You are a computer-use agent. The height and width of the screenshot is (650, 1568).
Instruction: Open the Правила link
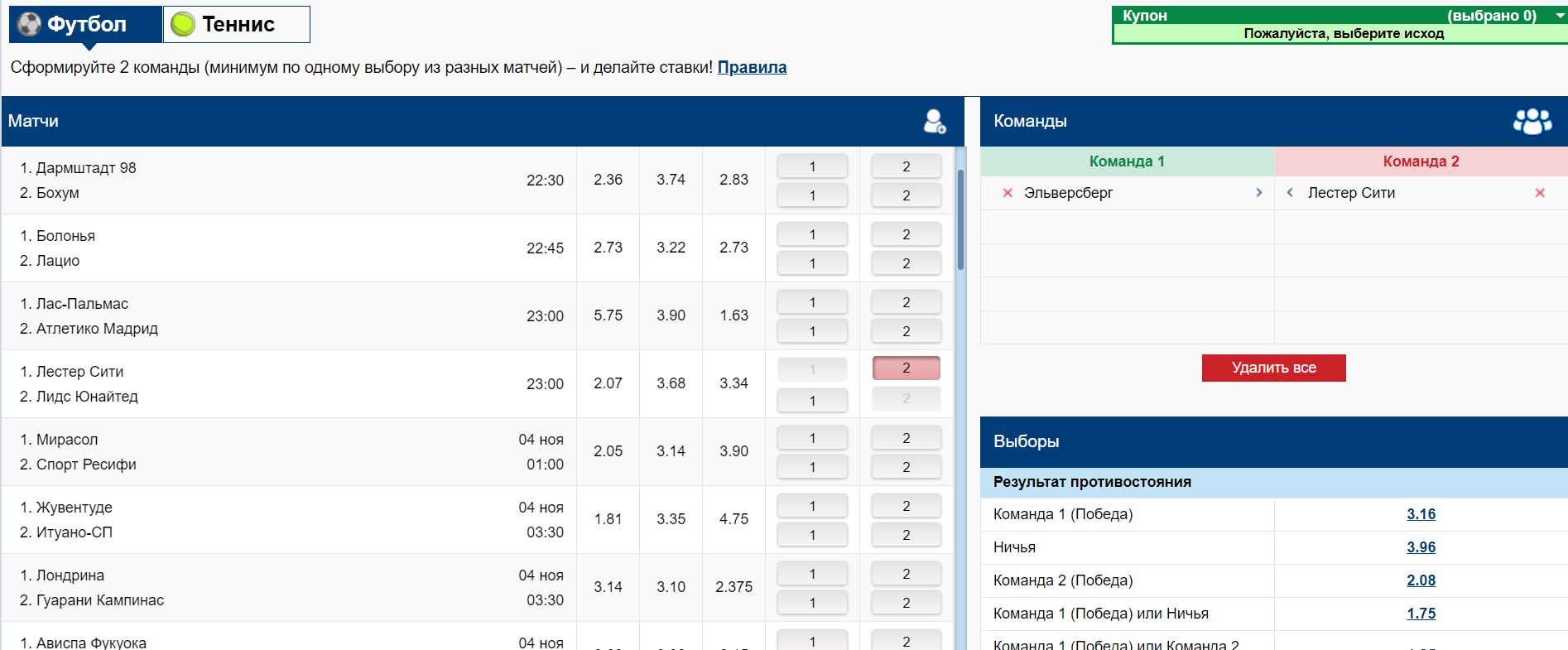point(752,67)
